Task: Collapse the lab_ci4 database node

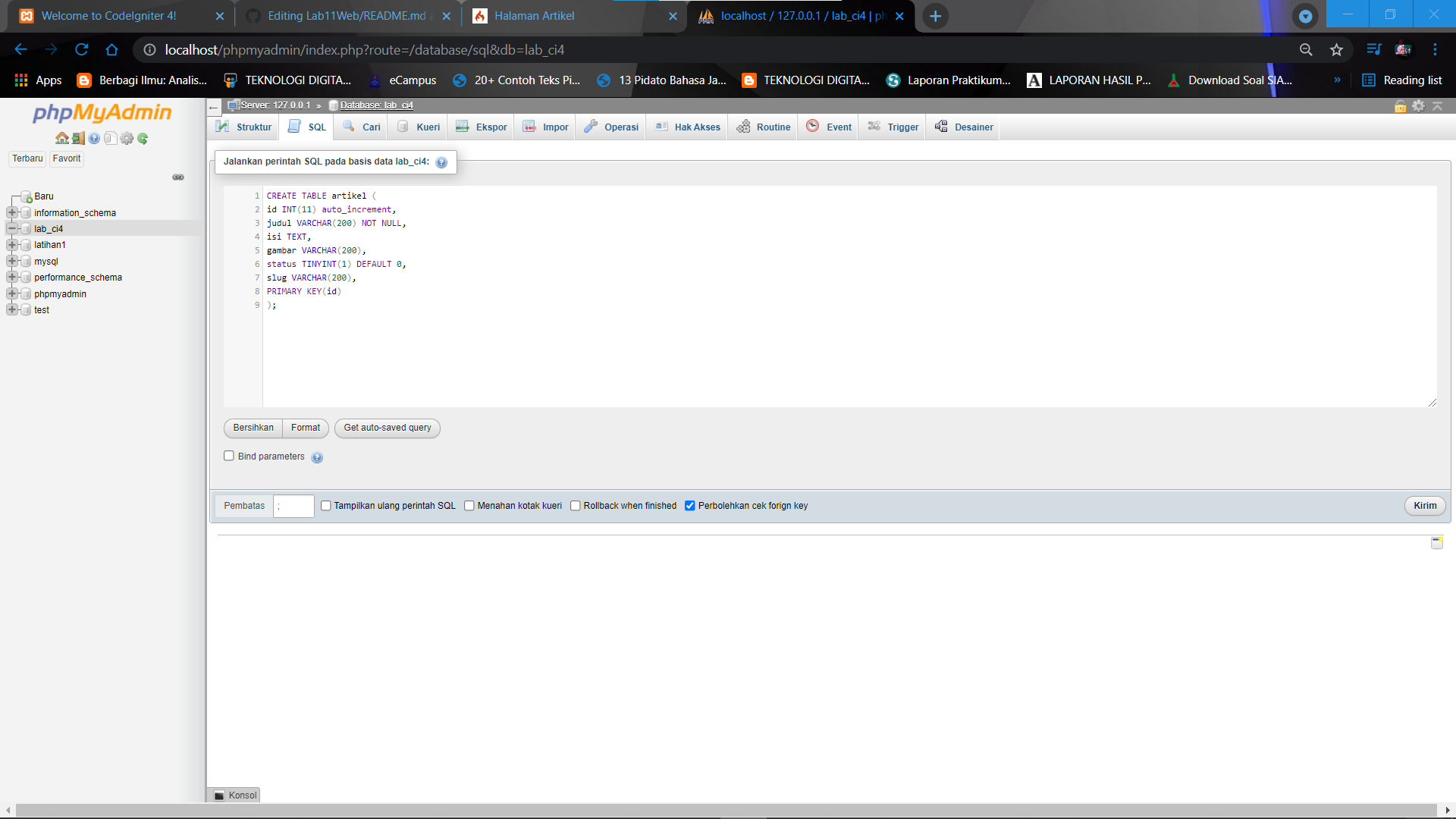Action: [13, 228]
